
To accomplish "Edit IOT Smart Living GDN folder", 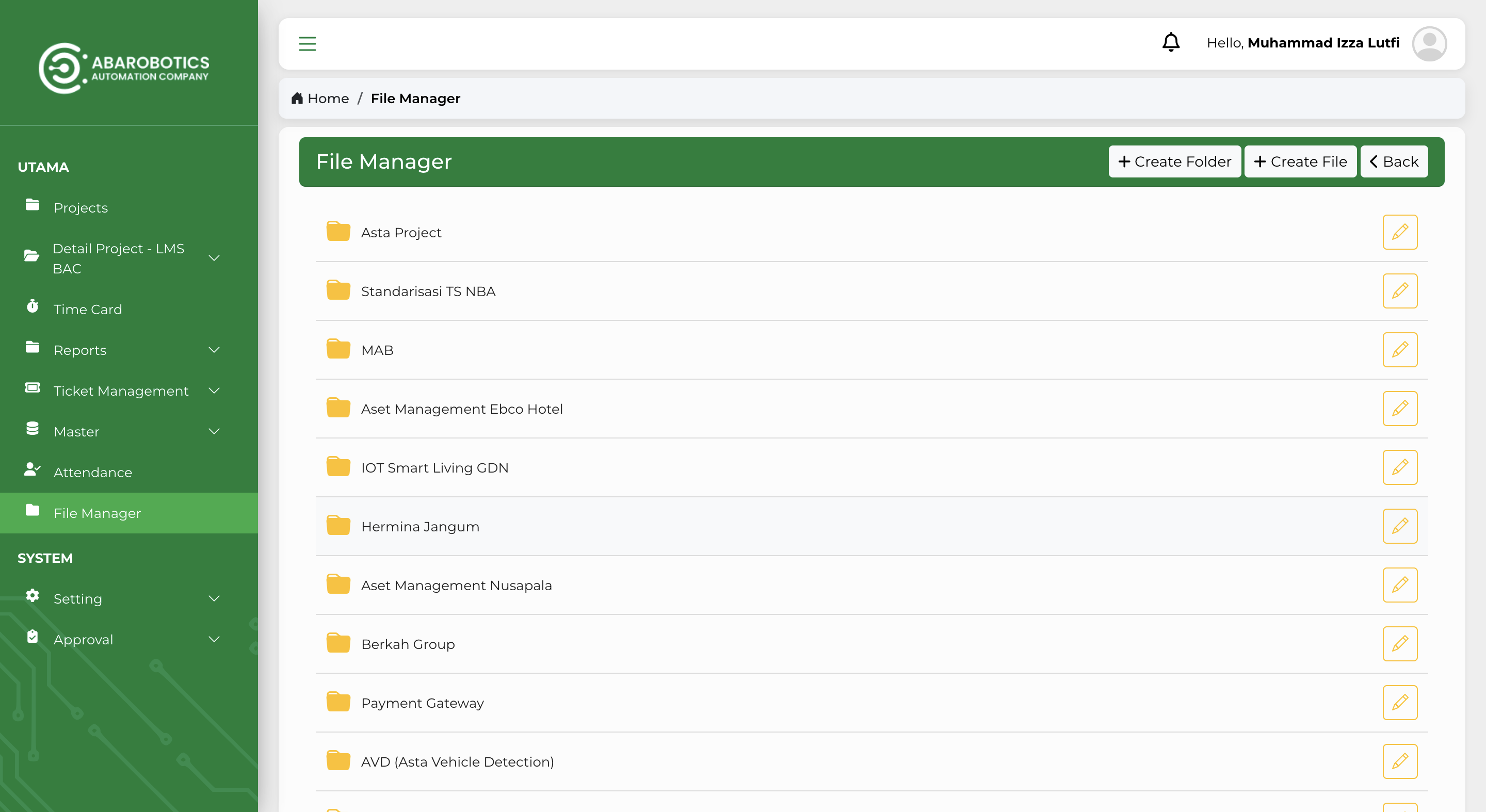I will (1399, 468).
